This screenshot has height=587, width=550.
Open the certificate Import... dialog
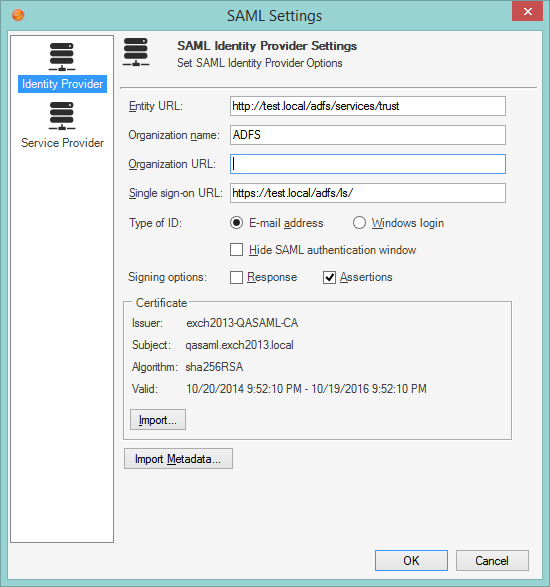point(158,420)
